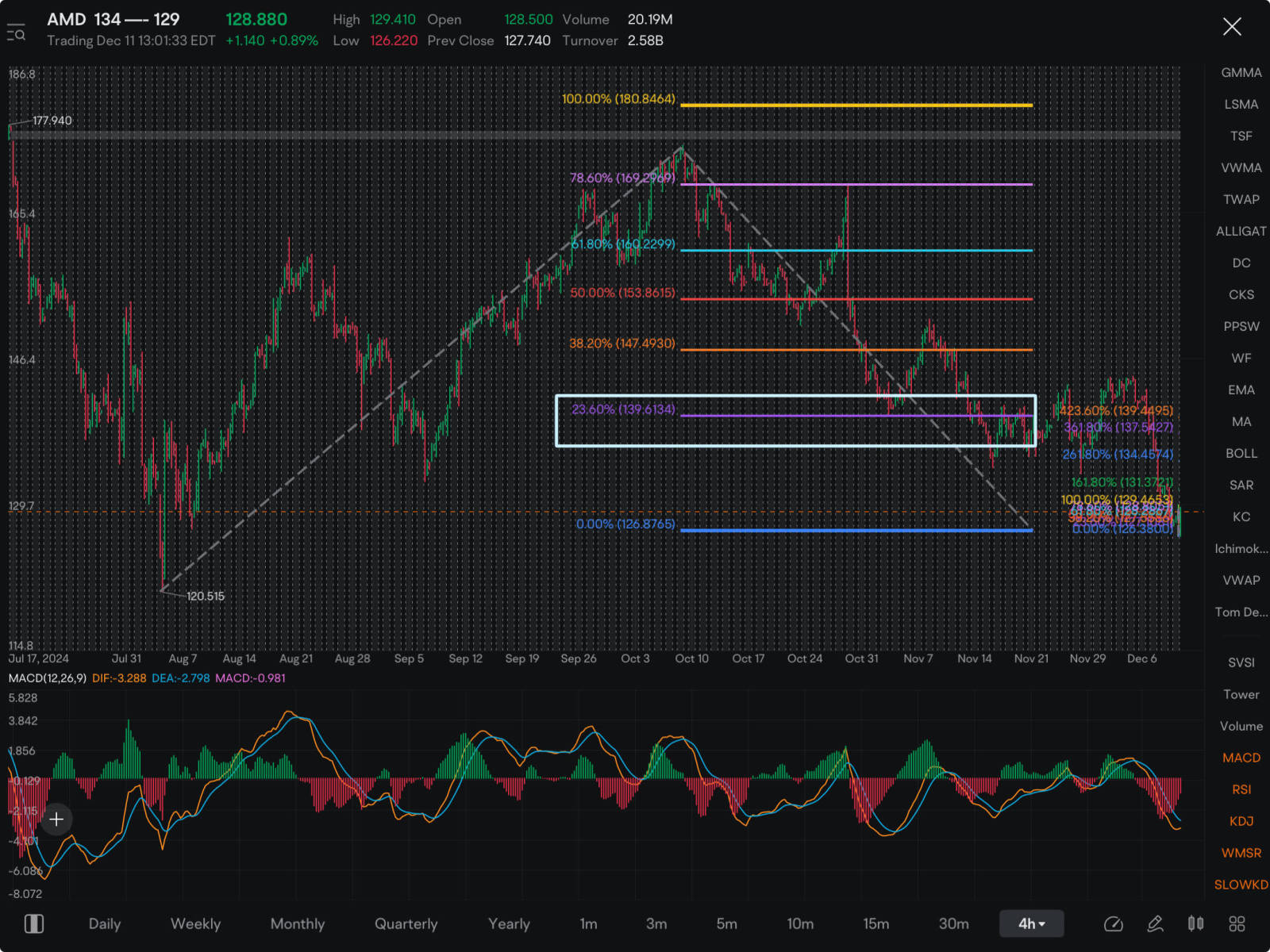
Task: Close the chart view with X
Action: (x=1232, y=27)
